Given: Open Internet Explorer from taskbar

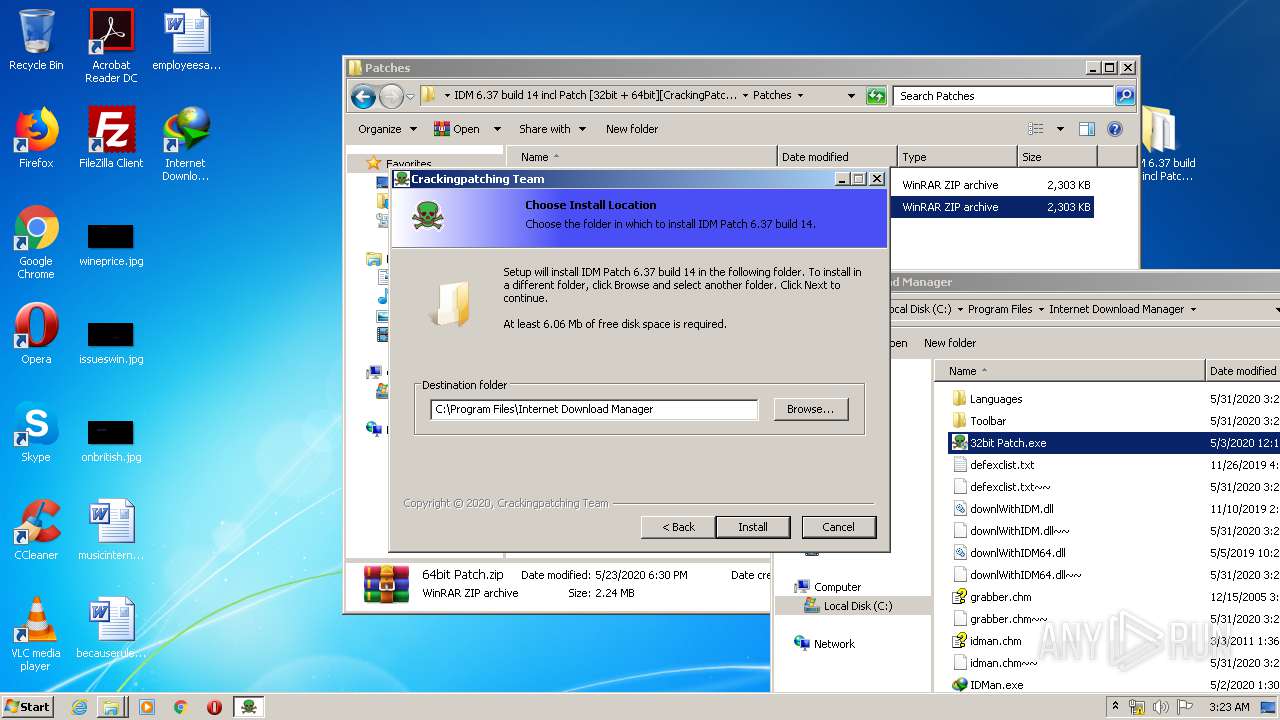Looking at the screenshot, I should point(79,707).
